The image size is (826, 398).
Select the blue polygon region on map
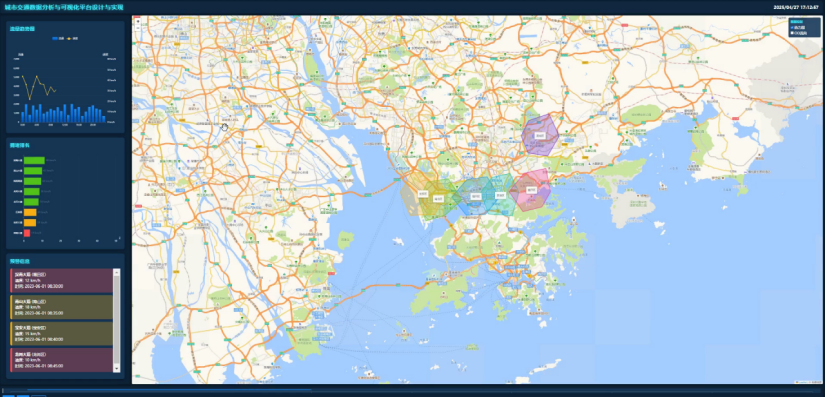475,196
